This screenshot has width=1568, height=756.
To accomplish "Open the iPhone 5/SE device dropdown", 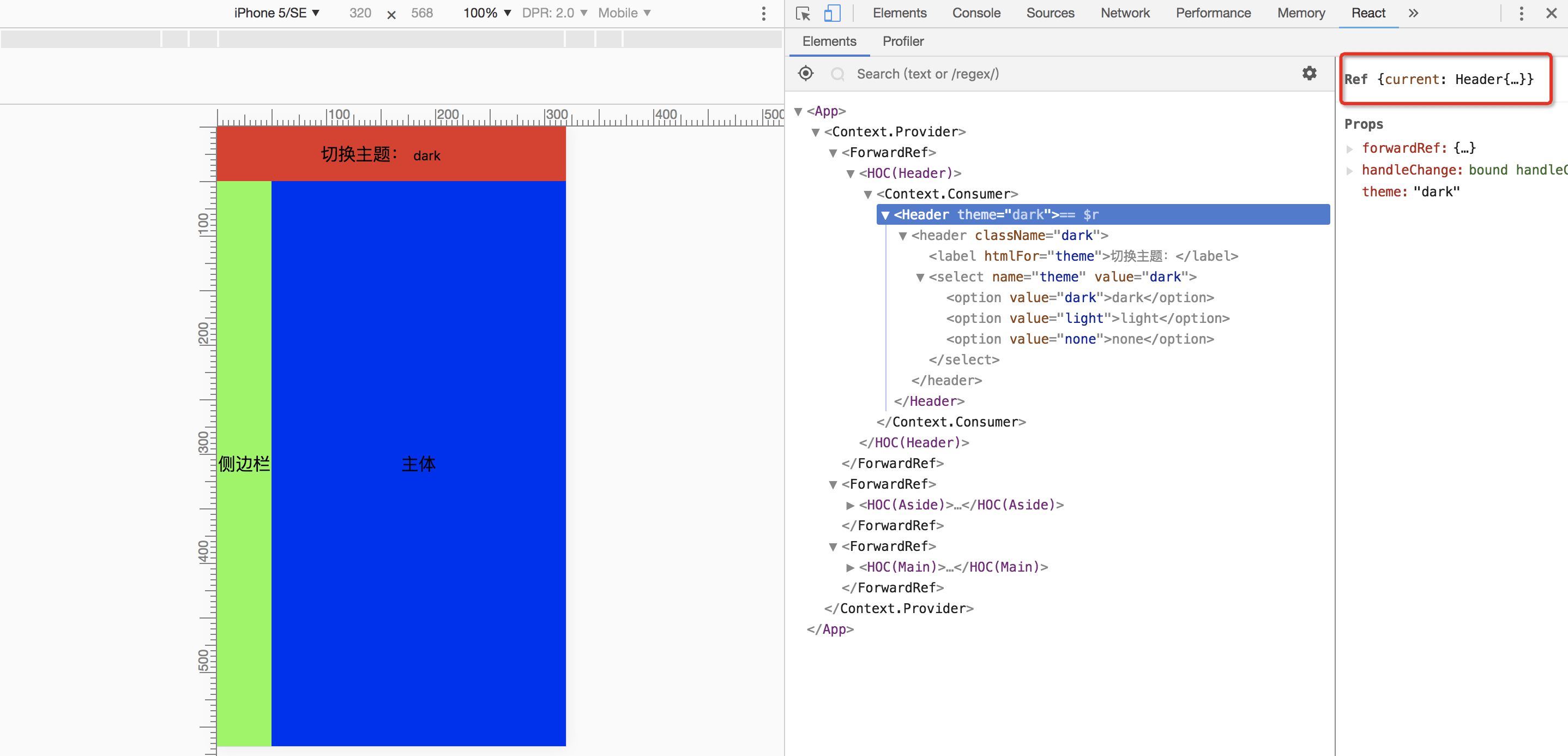I will pyautogui.click(x=277, y=14).
